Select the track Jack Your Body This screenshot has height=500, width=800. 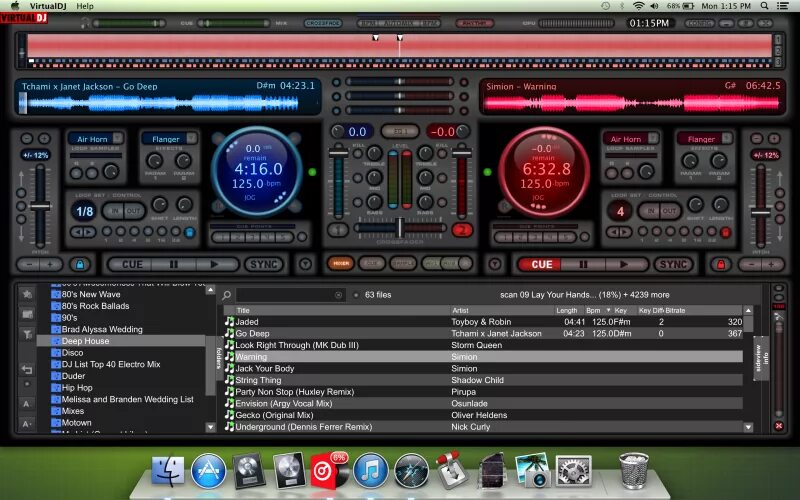483,368
